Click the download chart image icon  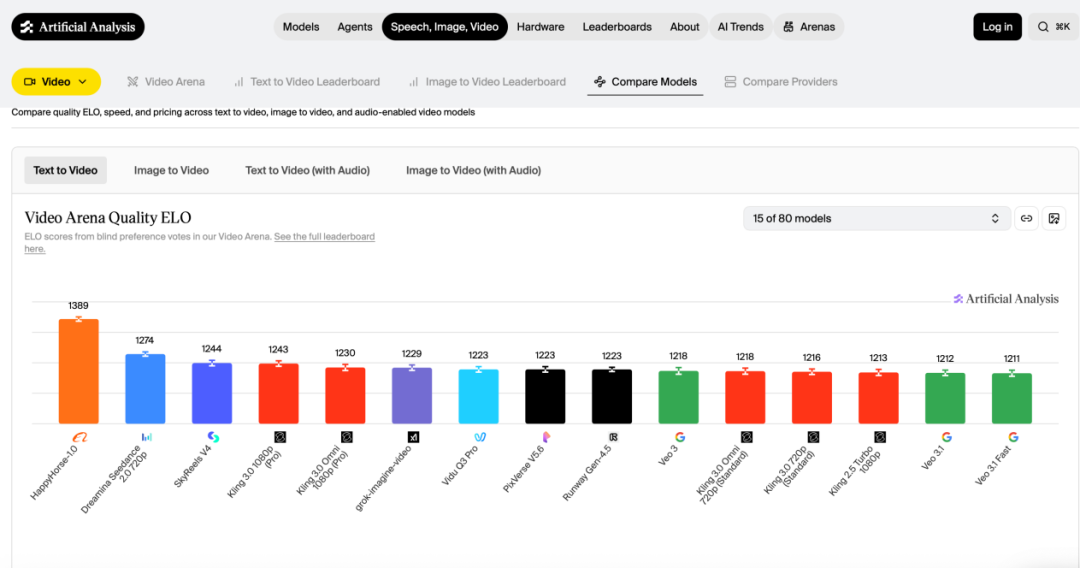point(1054,218)
